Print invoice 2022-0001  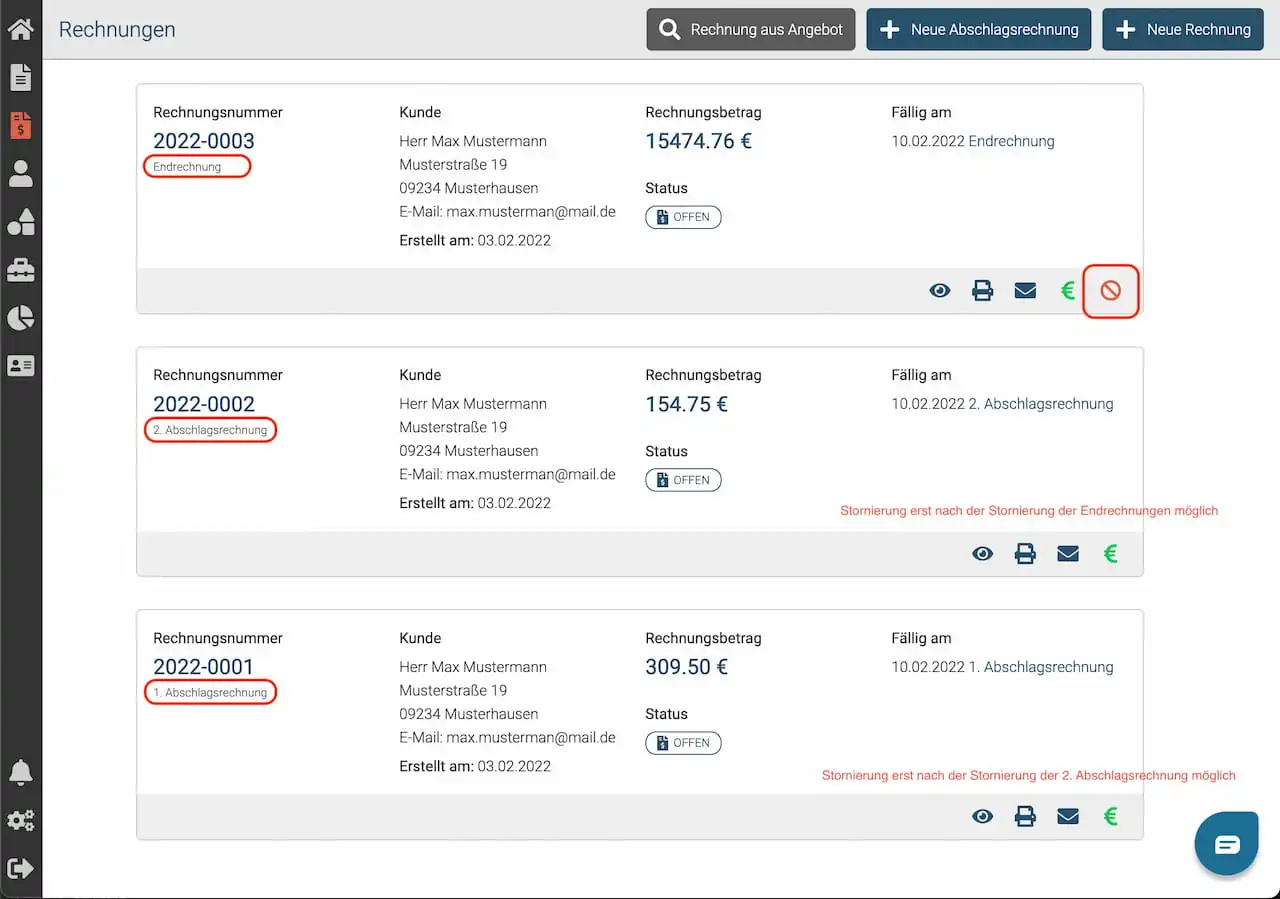coord(1025,817)
